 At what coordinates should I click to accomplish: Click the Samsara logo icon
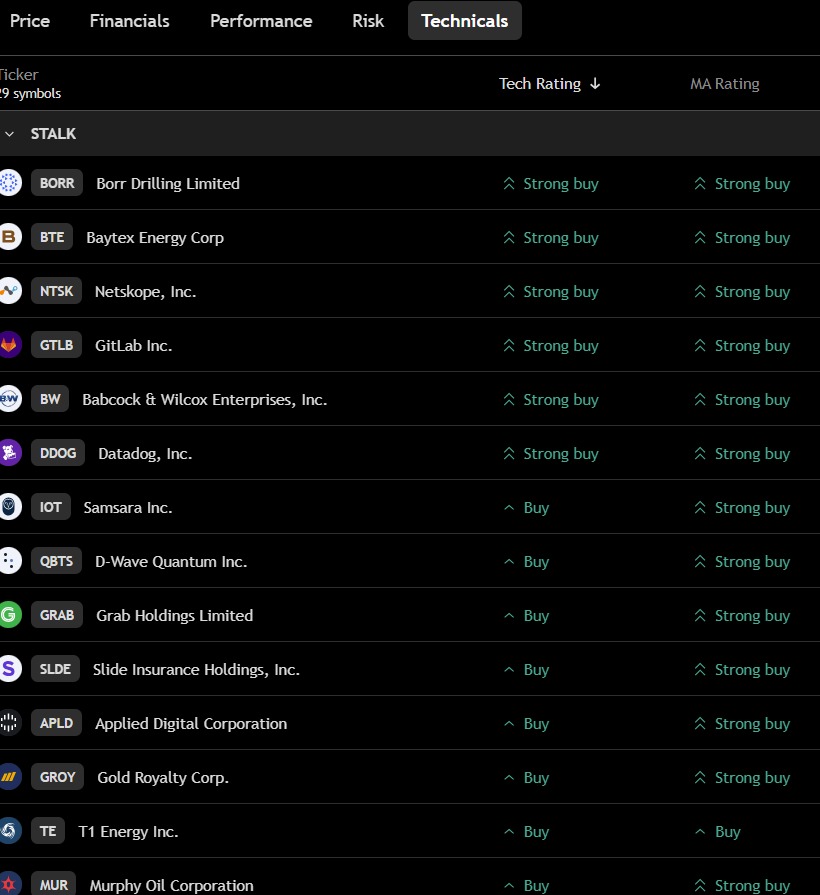(9, 507)
